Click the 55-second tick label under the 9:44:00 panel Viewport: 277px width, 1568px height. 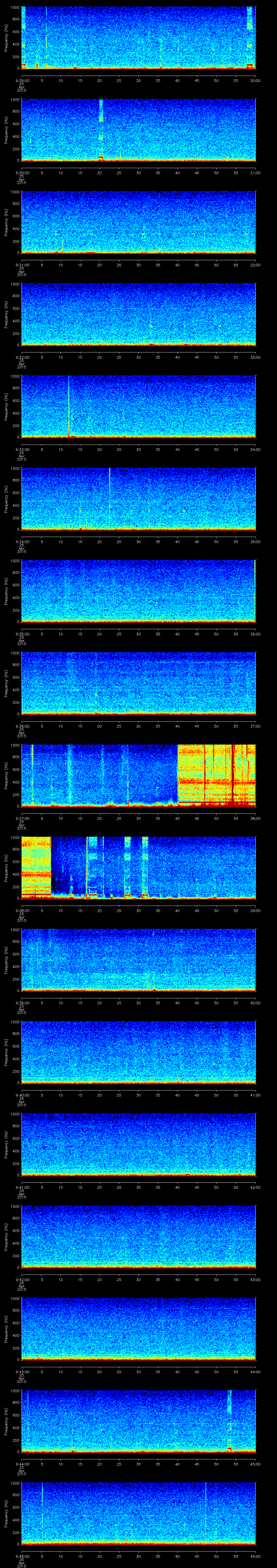click(236, 1464)
